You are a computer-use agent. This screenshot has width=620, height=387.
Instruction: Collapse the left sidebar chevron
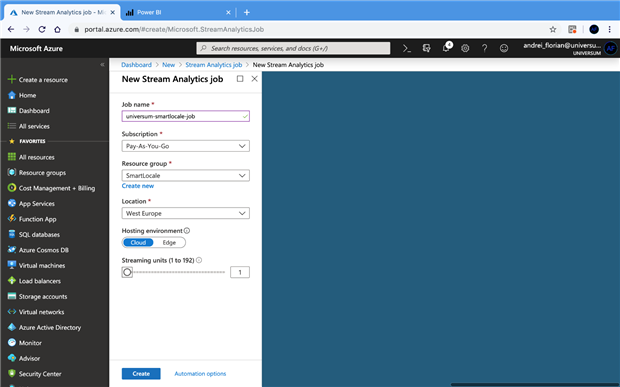[102, 64]
